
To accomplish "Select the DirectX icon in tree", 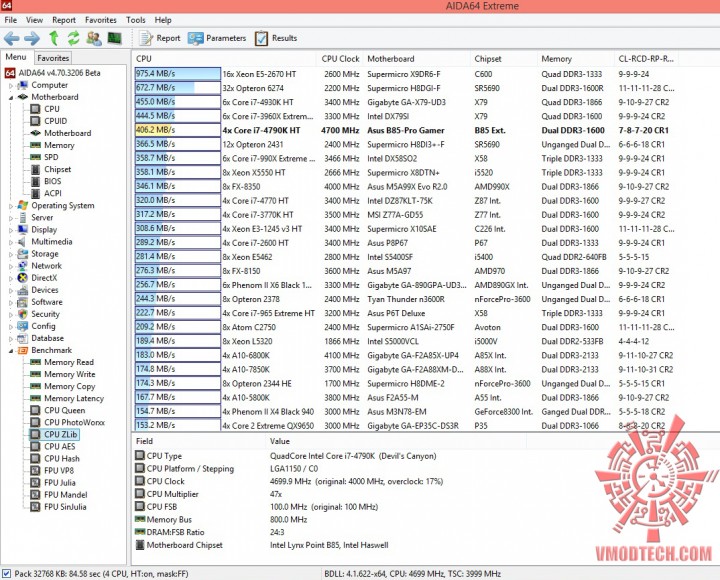I will [22, 278].
